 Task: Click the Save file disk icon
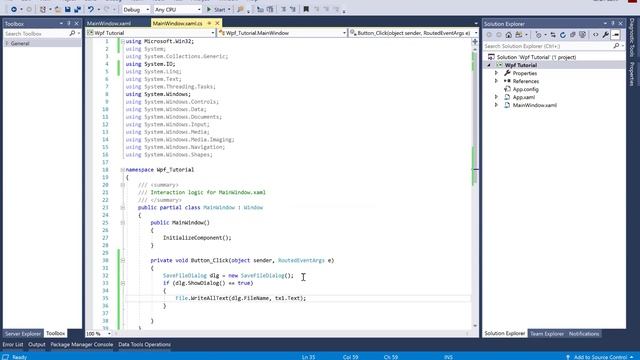tap(68, 9)
